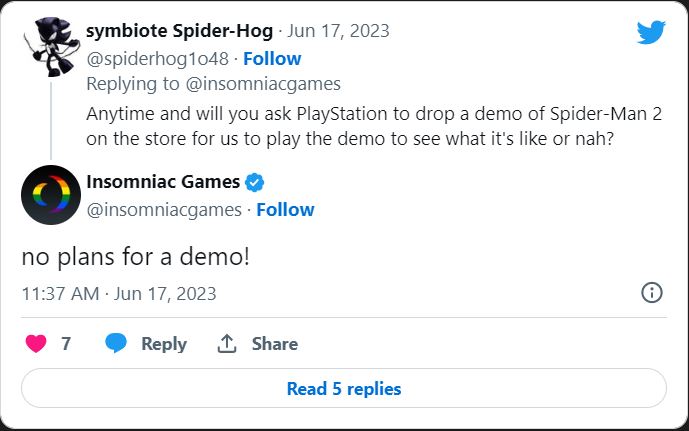The image size is (689, 431).
Task: Follow @spiderhog1o48
Action: click(272, 58)
